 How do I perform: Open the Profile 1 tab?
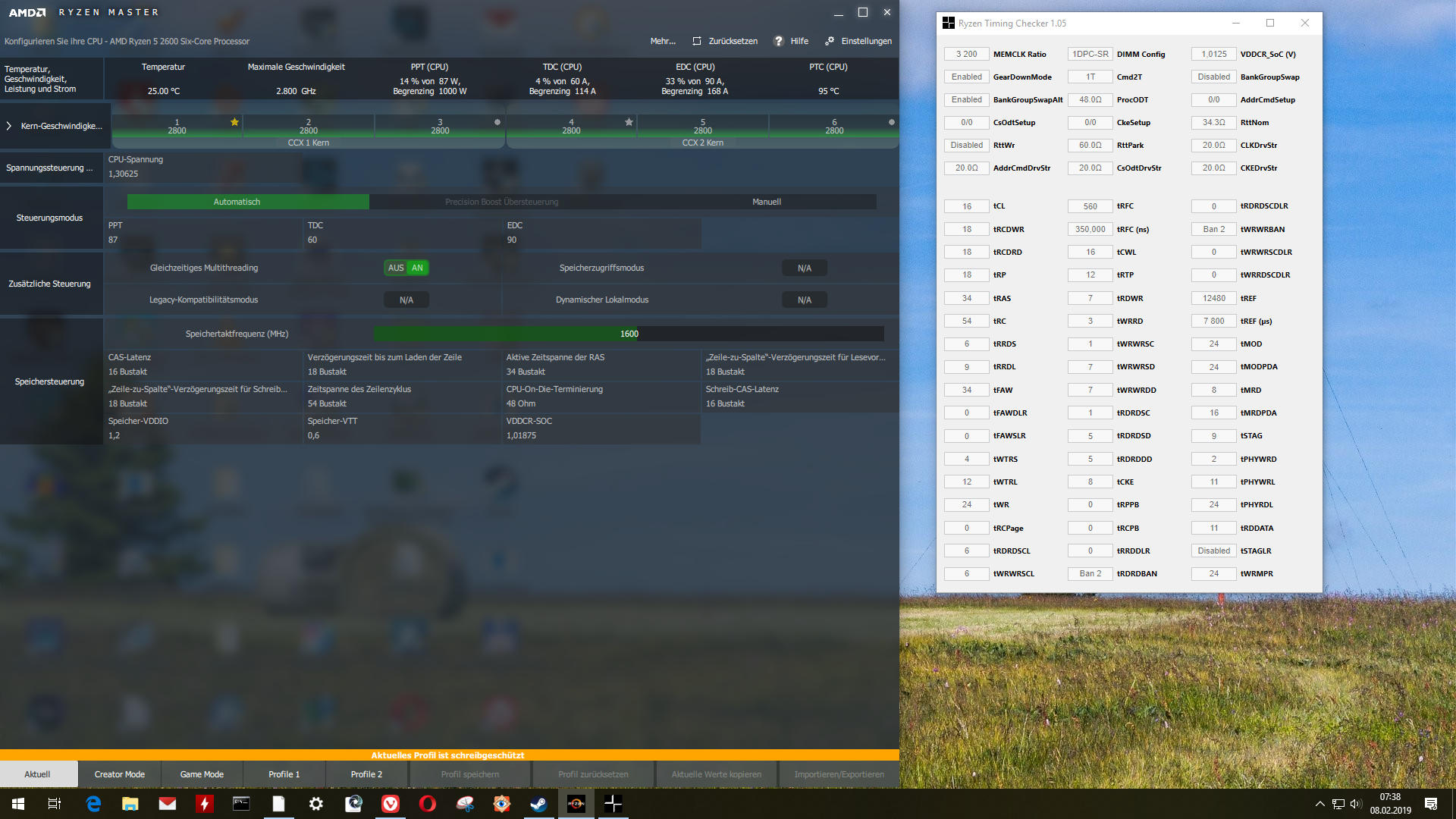pyautogui.click(x=284, y=774)
